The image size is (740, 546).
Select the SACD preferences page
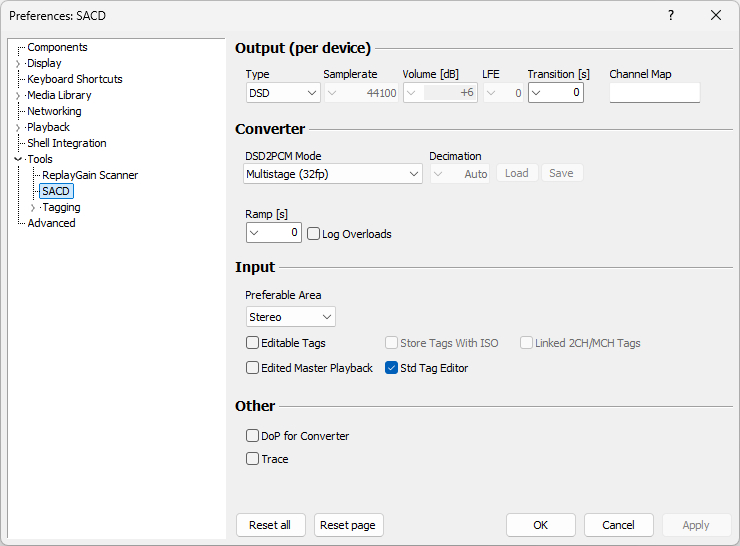(56, 191)
